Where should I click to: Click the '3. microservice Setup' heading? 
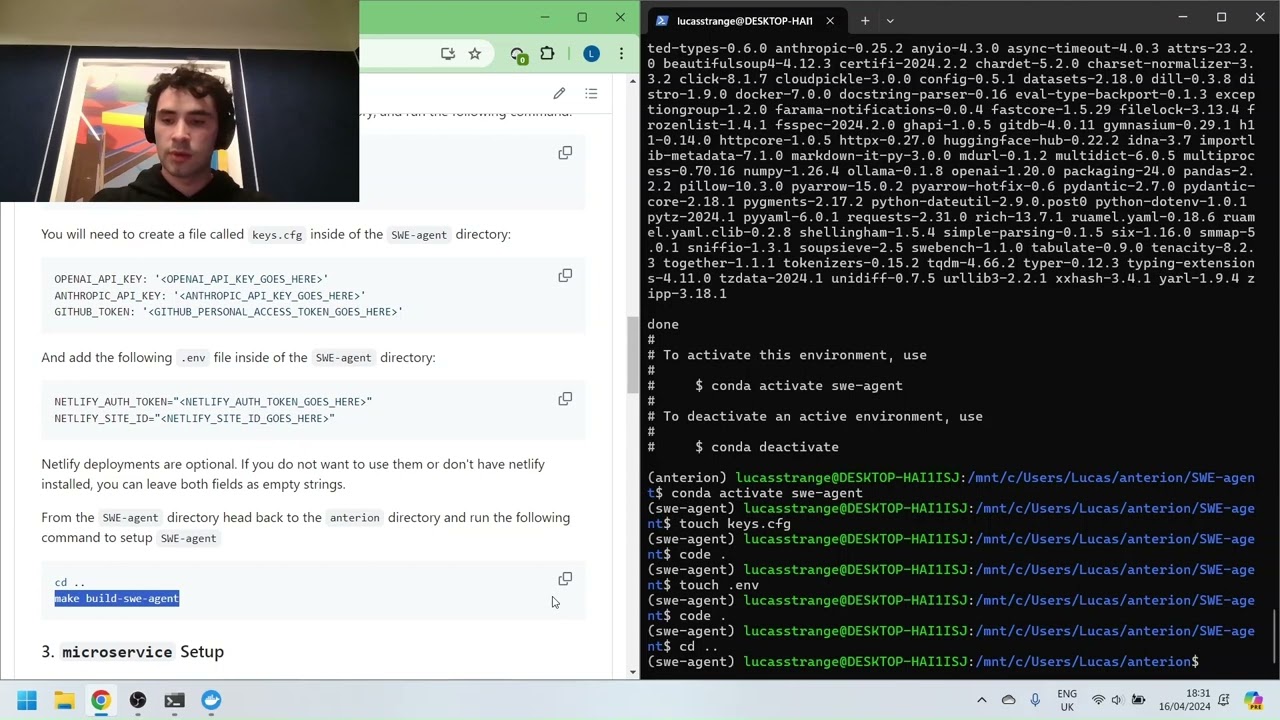tap(133, 651)
